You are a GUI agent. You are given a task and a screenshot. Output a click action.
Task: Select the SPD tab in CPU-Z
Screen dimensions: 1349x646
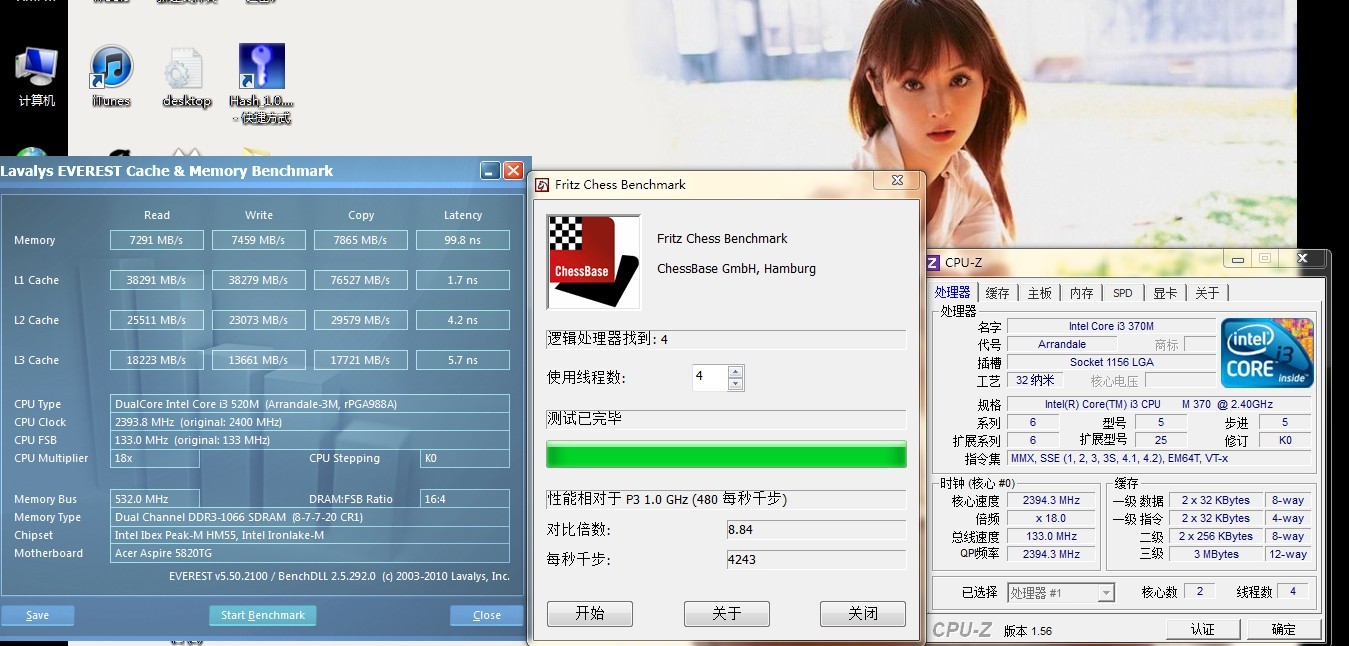point(1123,293)
